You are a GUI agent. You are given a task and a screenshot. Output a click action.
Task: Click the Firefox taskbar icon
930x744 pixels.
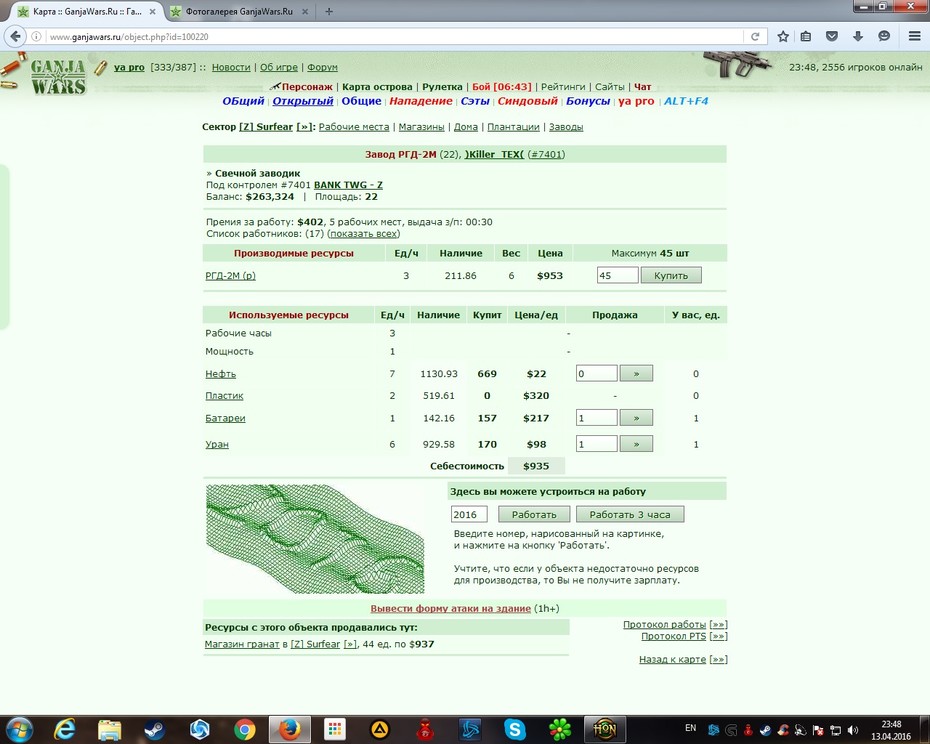tap(289, 730)
